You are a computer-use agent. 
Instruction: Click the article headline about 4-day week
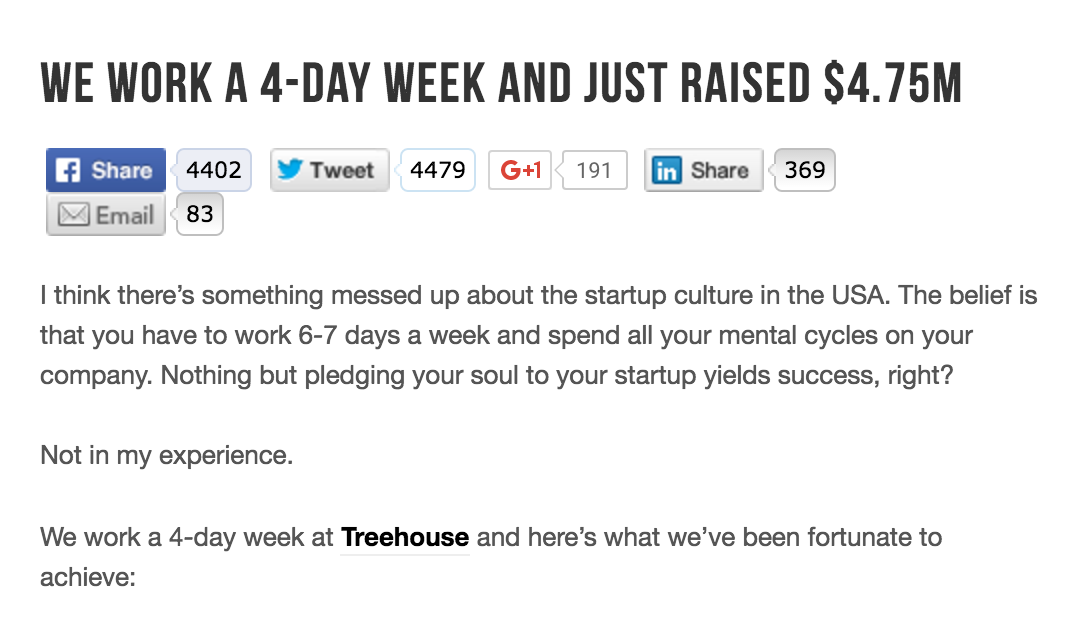point(502,83)
